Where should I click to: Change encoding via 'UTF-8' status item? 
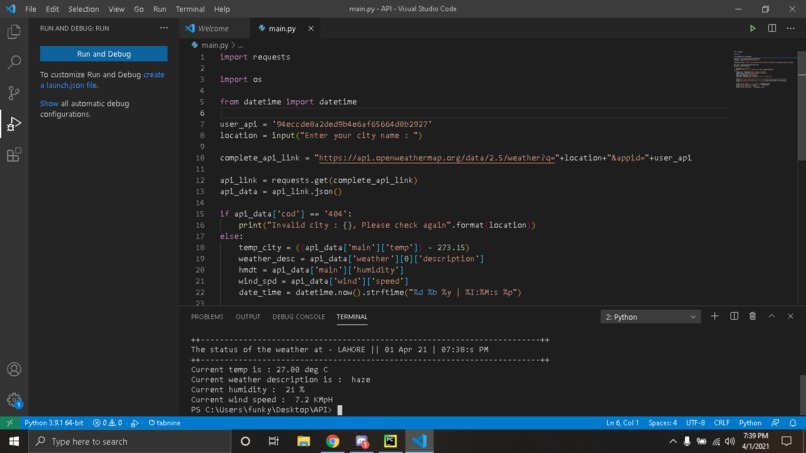pyautogui.click(x=695, y=423)
